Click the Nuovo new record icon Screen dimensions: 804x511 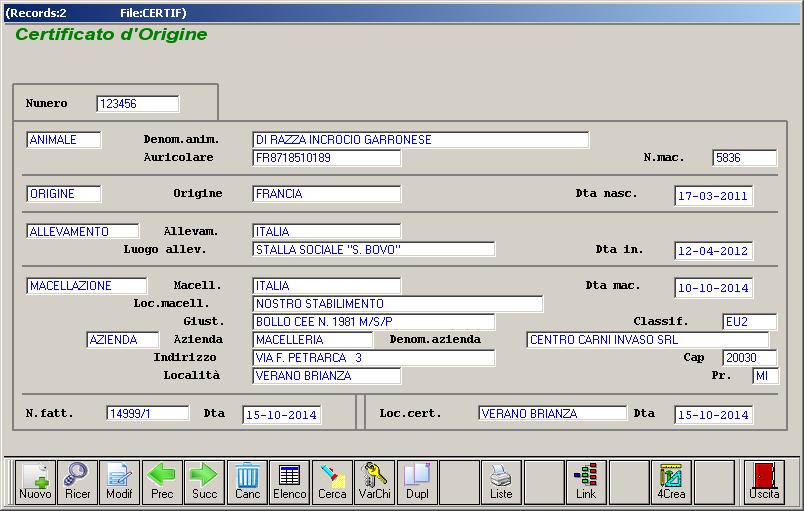[x=35, y=482]
